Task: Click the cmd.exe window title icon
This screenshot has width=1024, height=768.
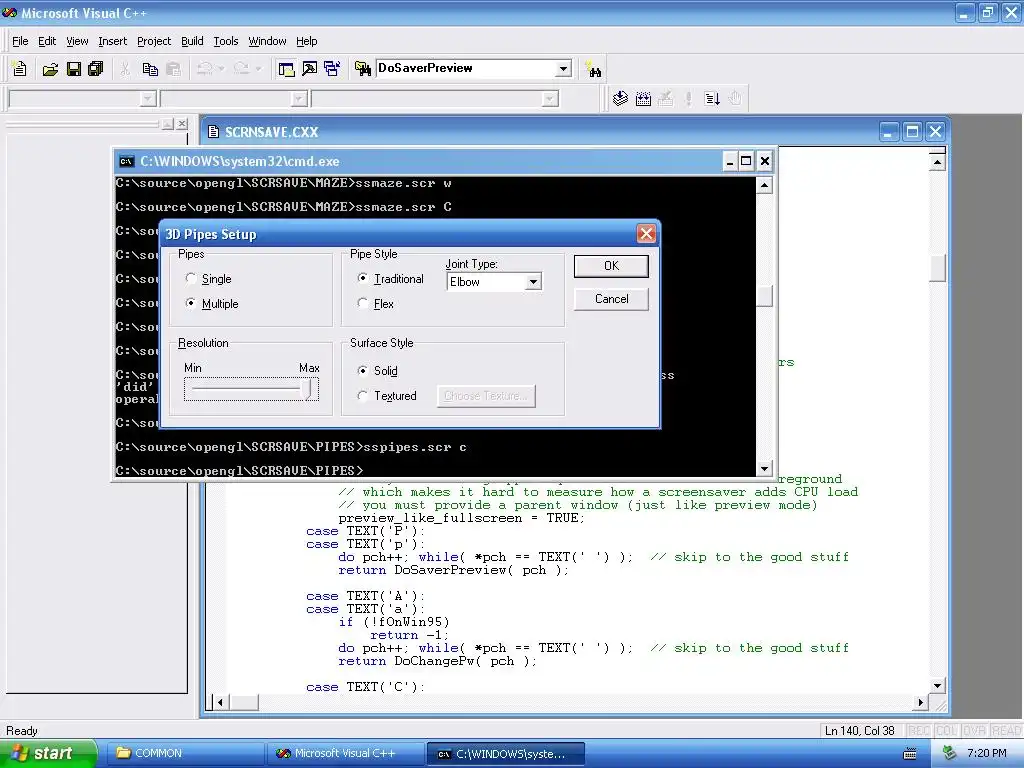Action: (x=127, y=161)
